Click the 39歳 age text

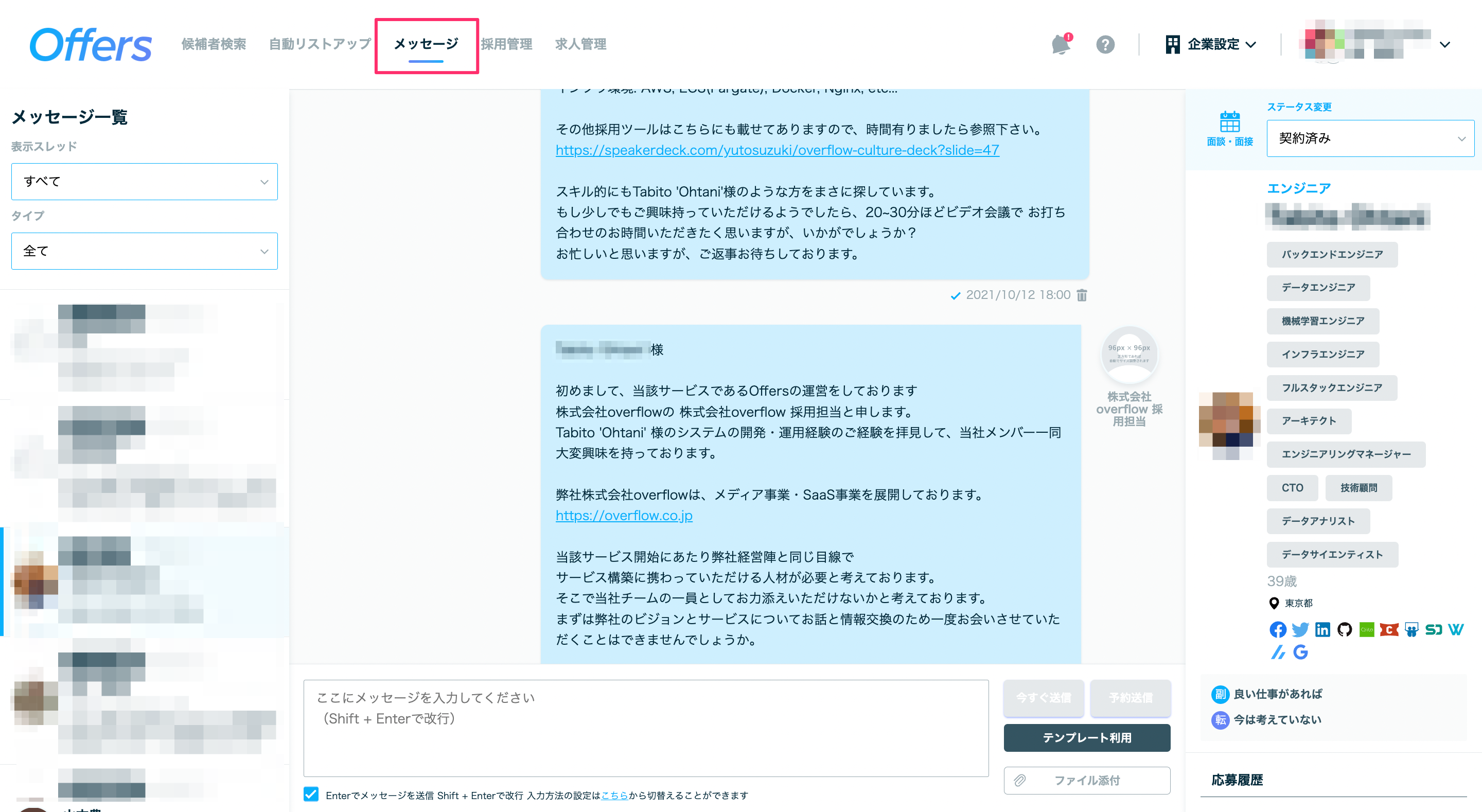[1282, 581]
